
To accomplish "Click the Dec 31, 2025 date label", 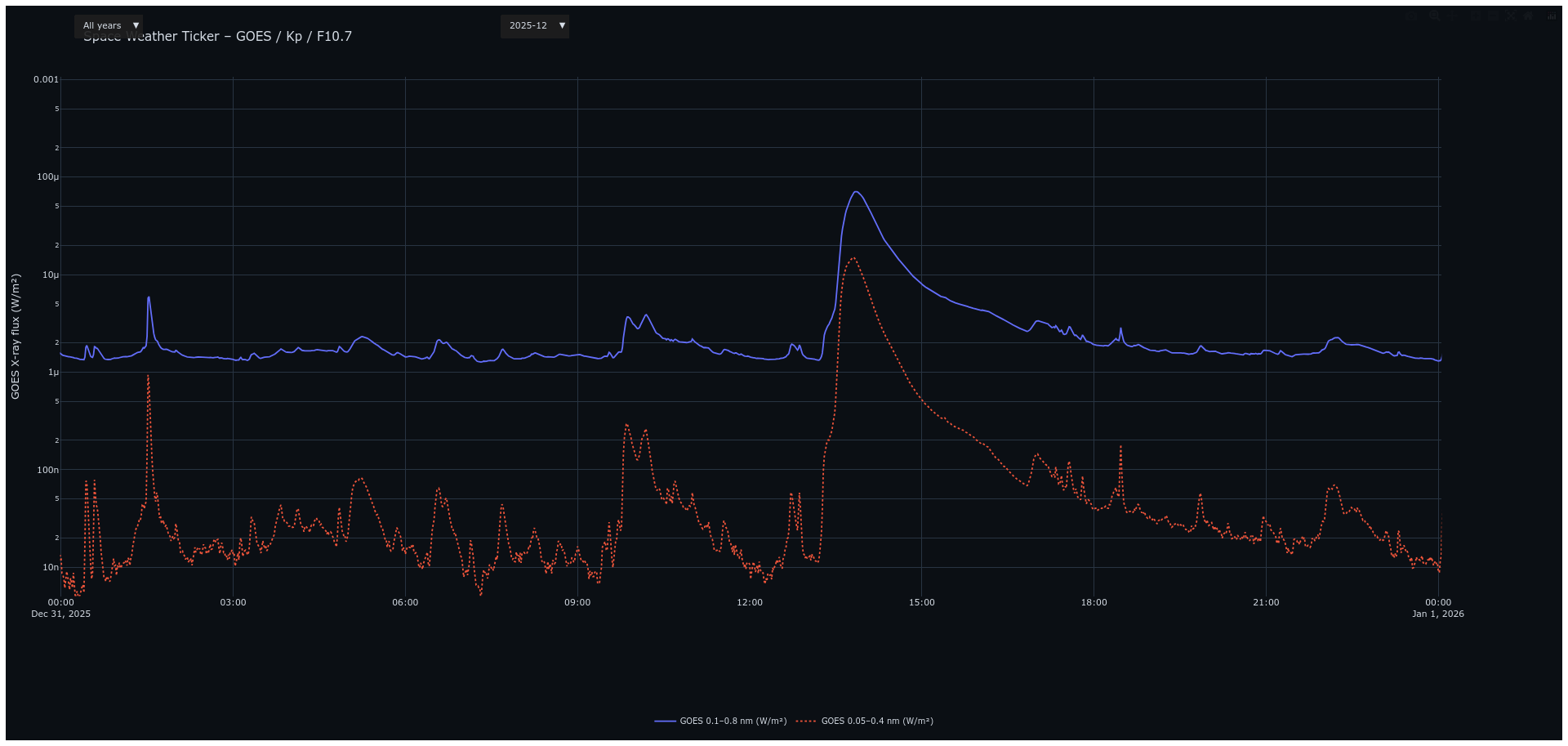I will (x=61, y=614).
